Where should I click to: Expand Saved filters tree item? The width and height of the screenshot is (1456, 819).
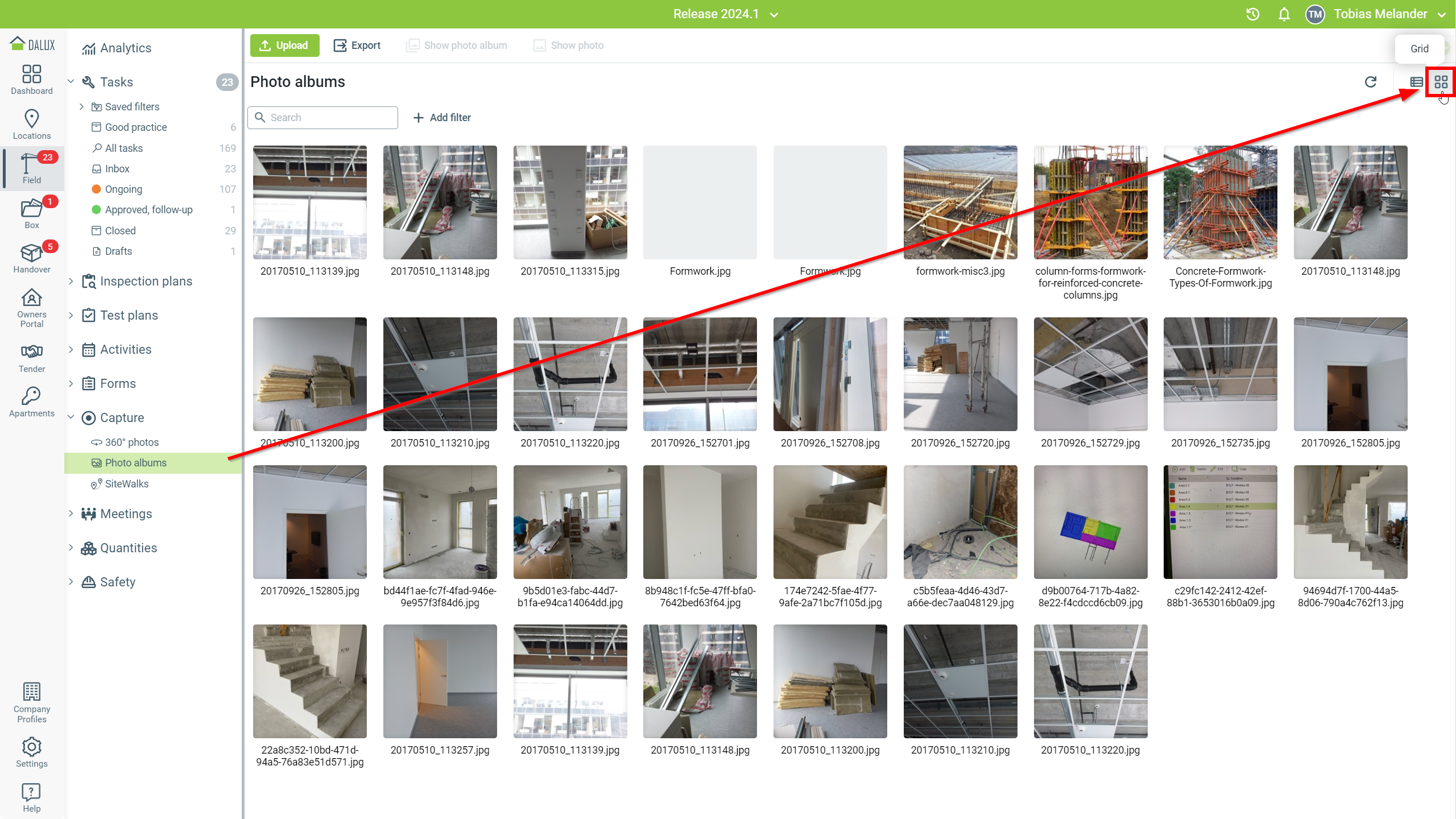(81, 107)
